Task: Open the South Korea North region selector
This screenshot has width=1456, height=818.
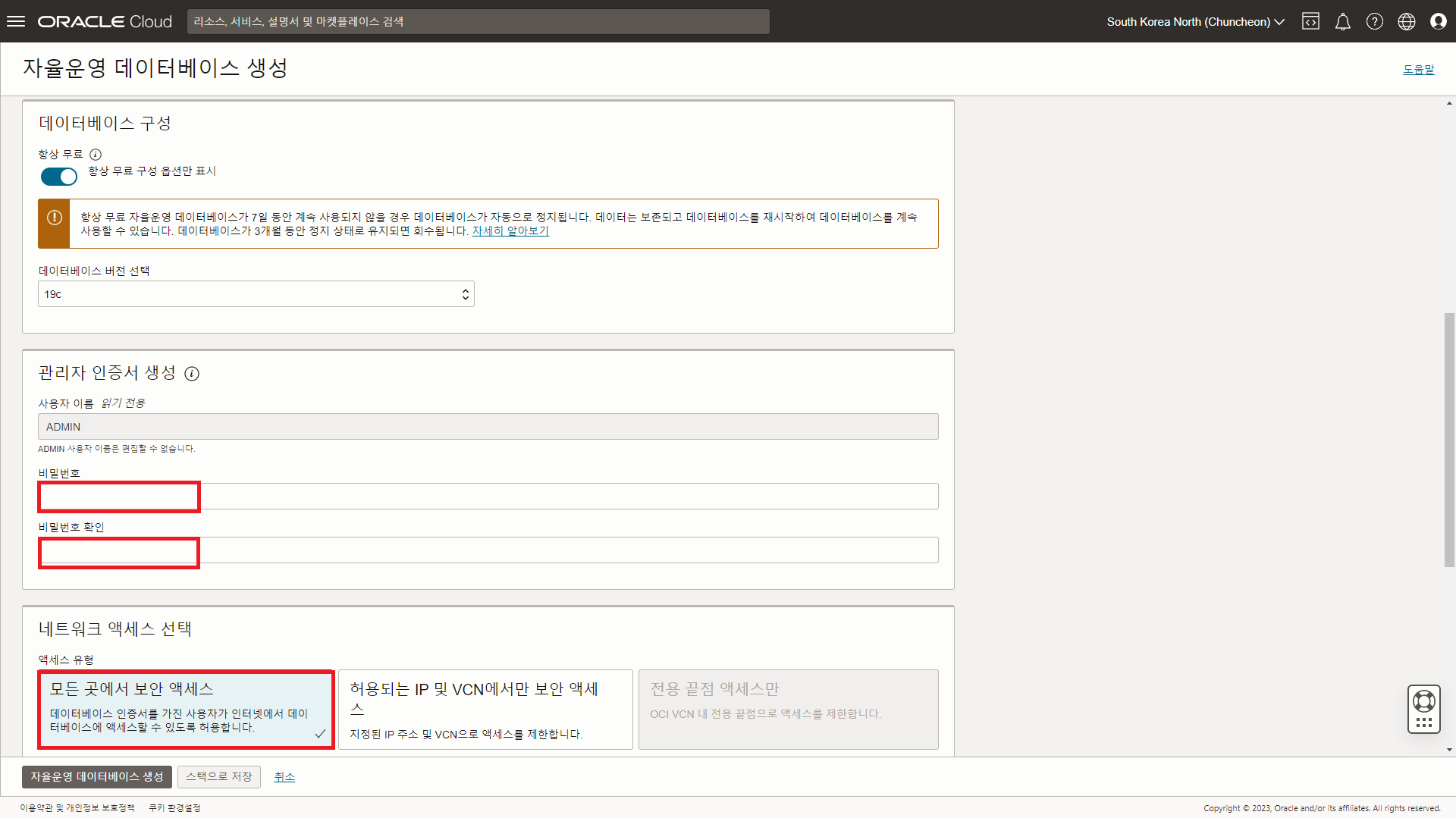Action: coord(1195,21)
